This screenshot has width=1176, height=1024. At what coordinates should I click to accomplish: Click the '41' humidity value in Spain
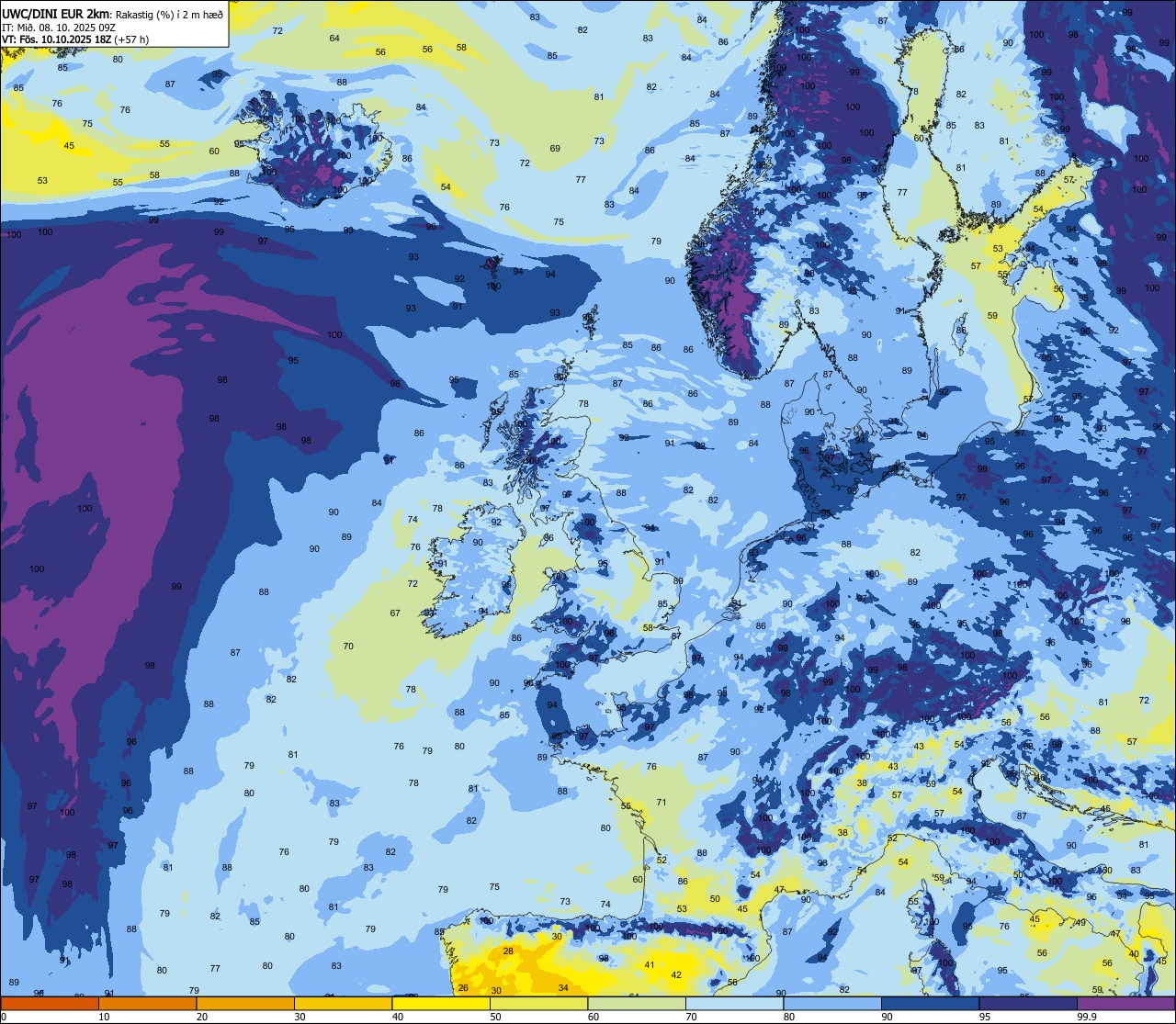click(x=649, y=964)
